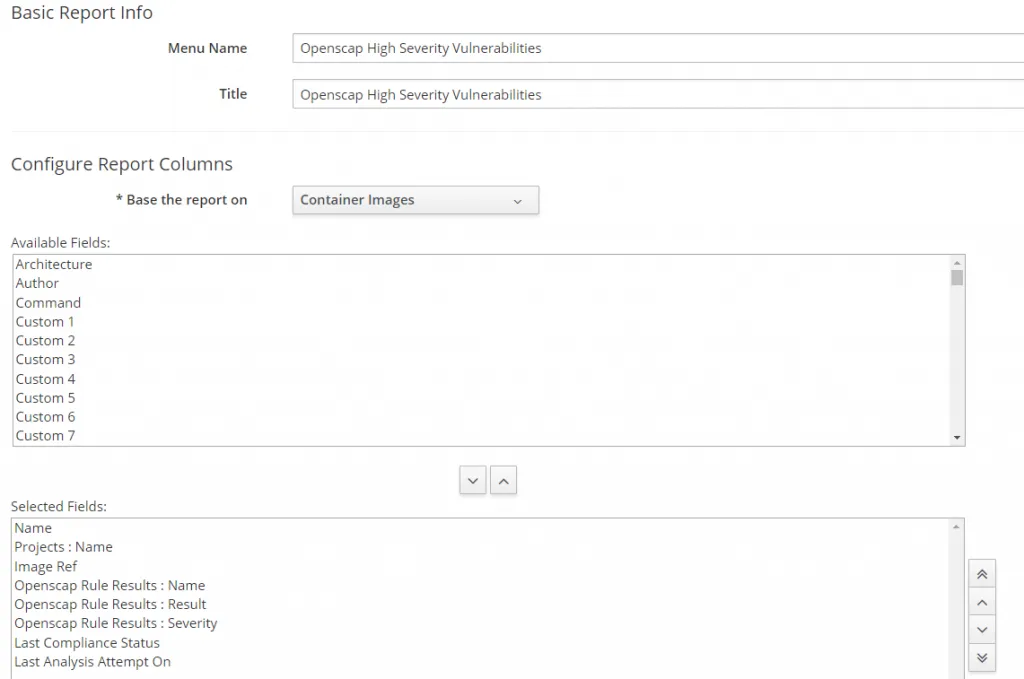Move a field up using the up-arrow button
Screen dimensions: 1024x679
(x=503, y=480)
